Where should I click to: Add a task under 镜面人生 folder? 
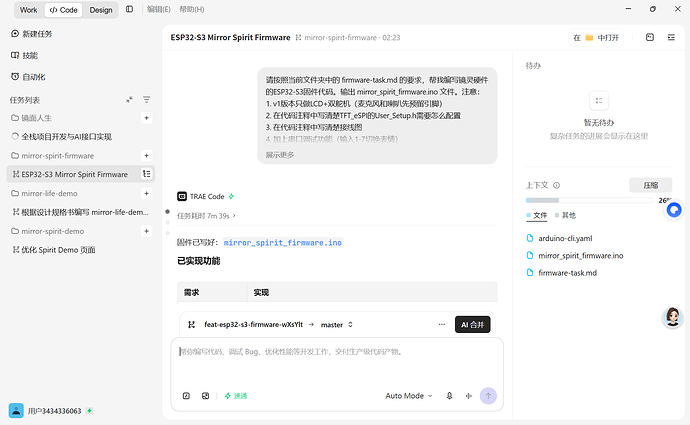coord(147,118)
